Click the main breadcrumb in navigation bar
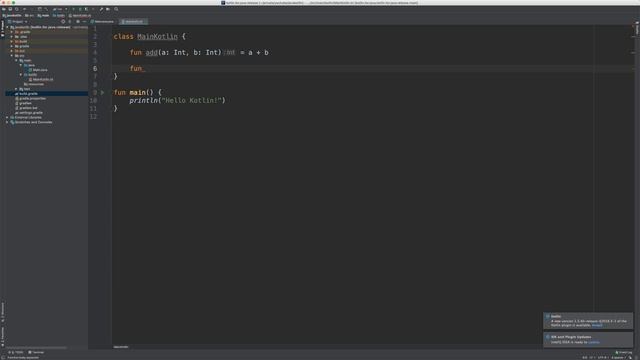The width and height of the screenshot is (640, 360). (43, 16)
